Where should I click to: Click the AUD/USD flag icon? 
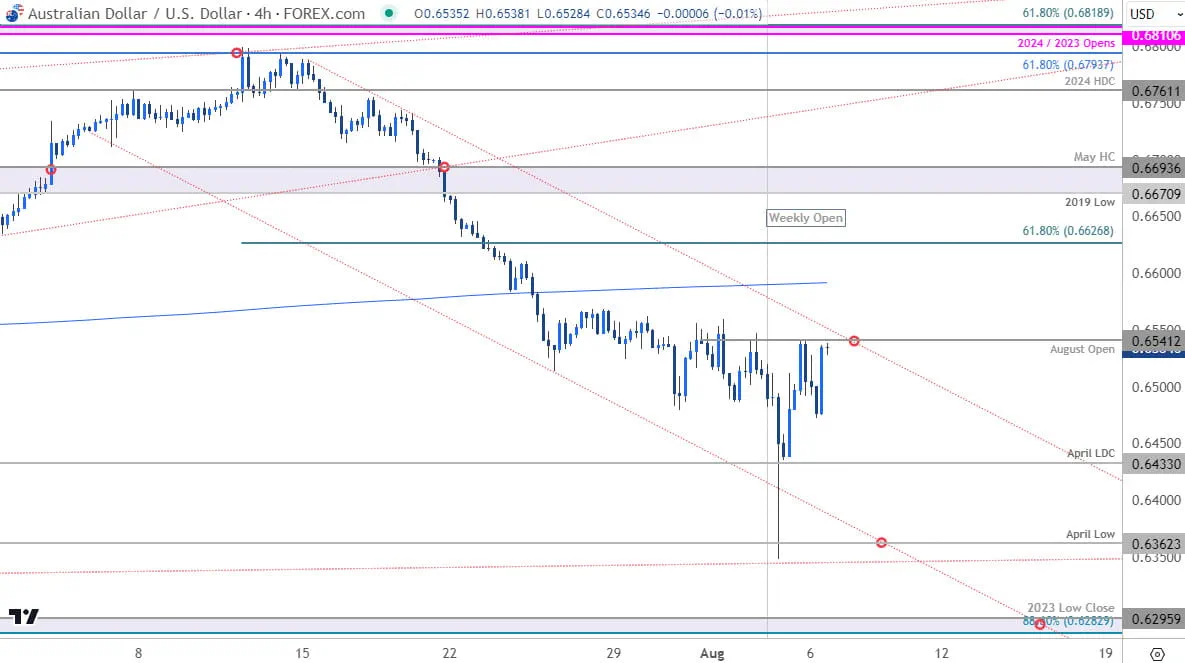tap(14, 14)
